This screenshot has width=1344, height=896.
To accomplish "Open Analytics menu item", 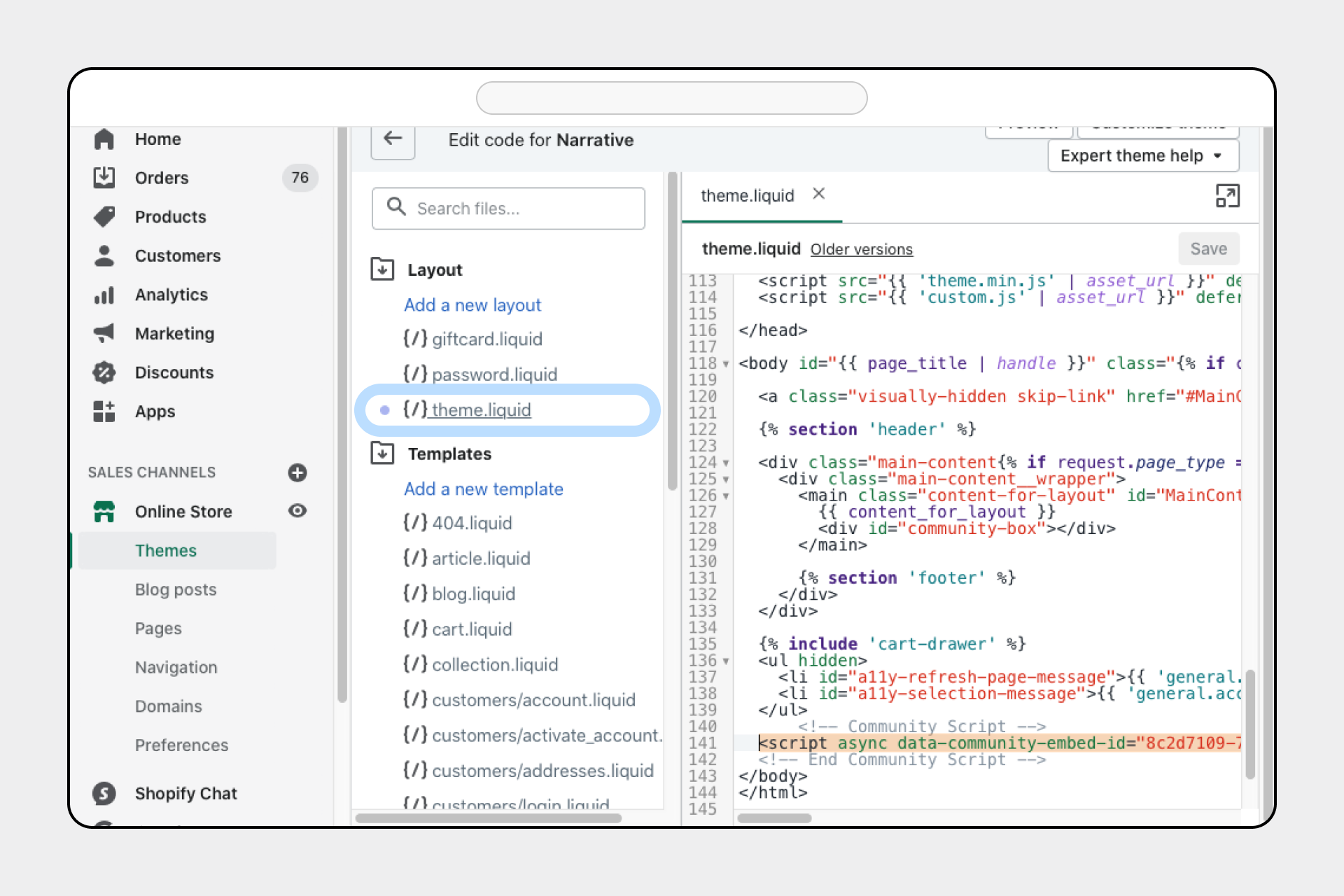I will tap(171, 295).
